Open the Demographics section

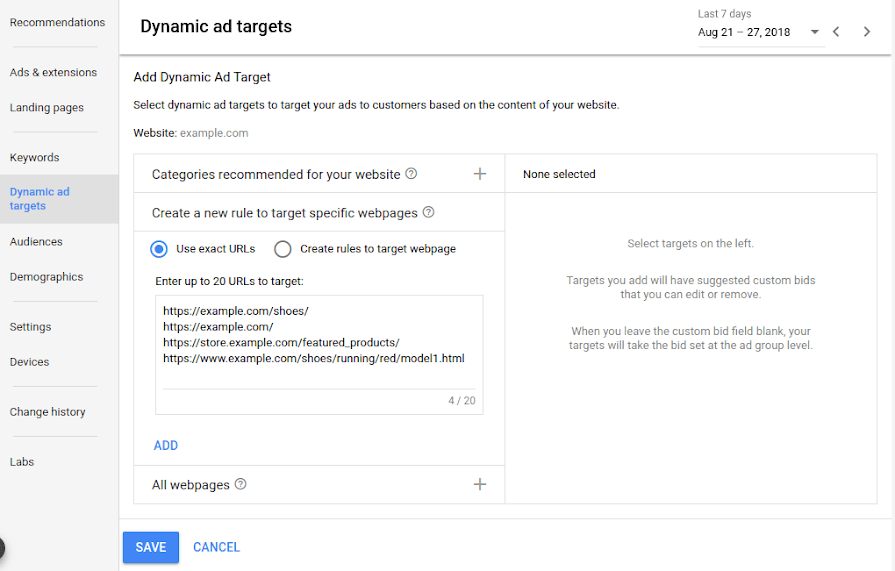coord(46,276)
